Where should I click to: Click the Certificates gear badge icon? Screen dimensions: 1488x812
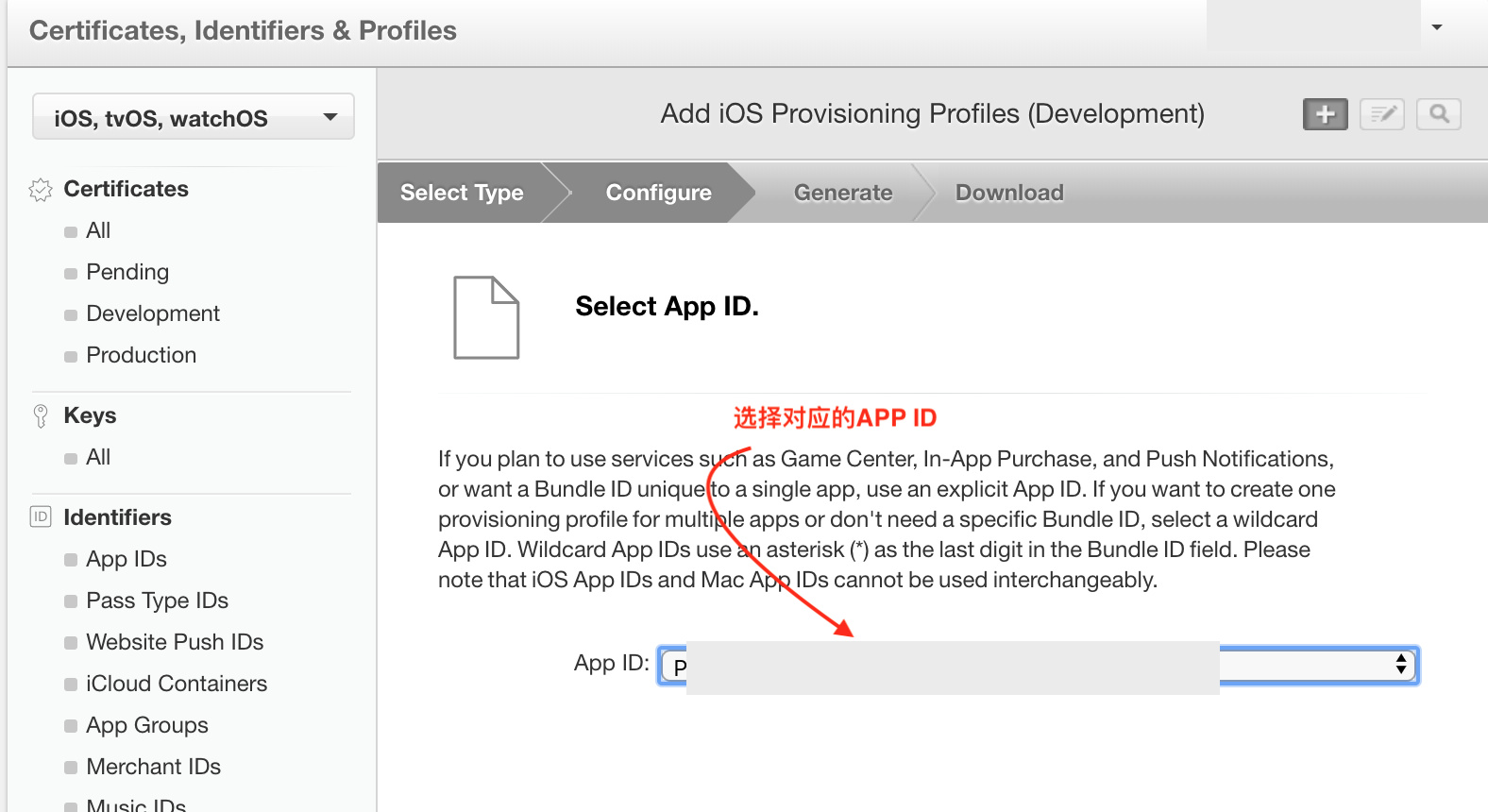pyautogui.click(x=41, y=190)
